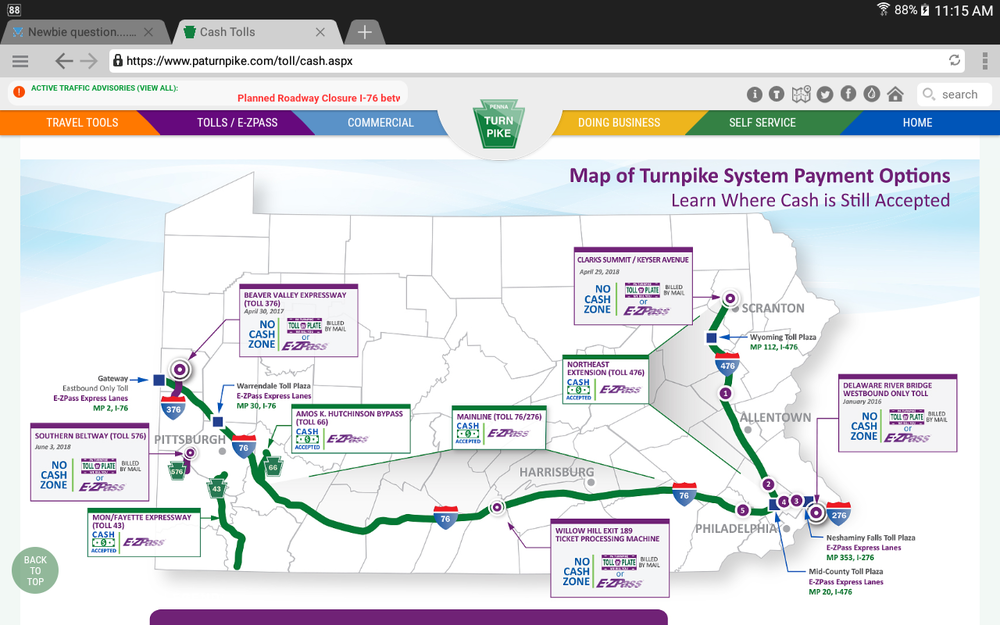This screenshot has height=625, width=1000.
Task: Visit the Turnpike Twitter page icon
Action: point(825,94)
